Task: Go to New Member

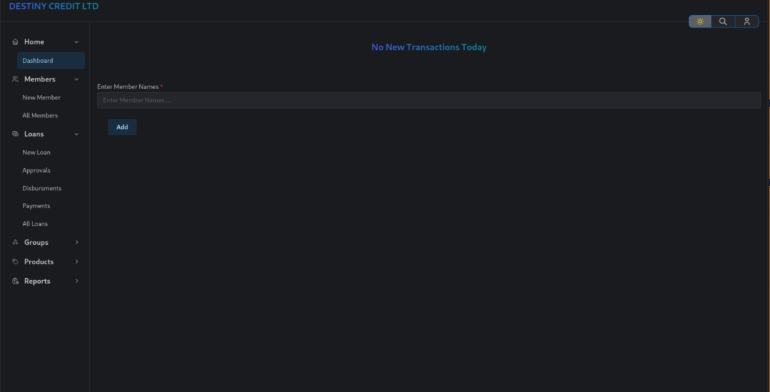Action: coord(41,97)
